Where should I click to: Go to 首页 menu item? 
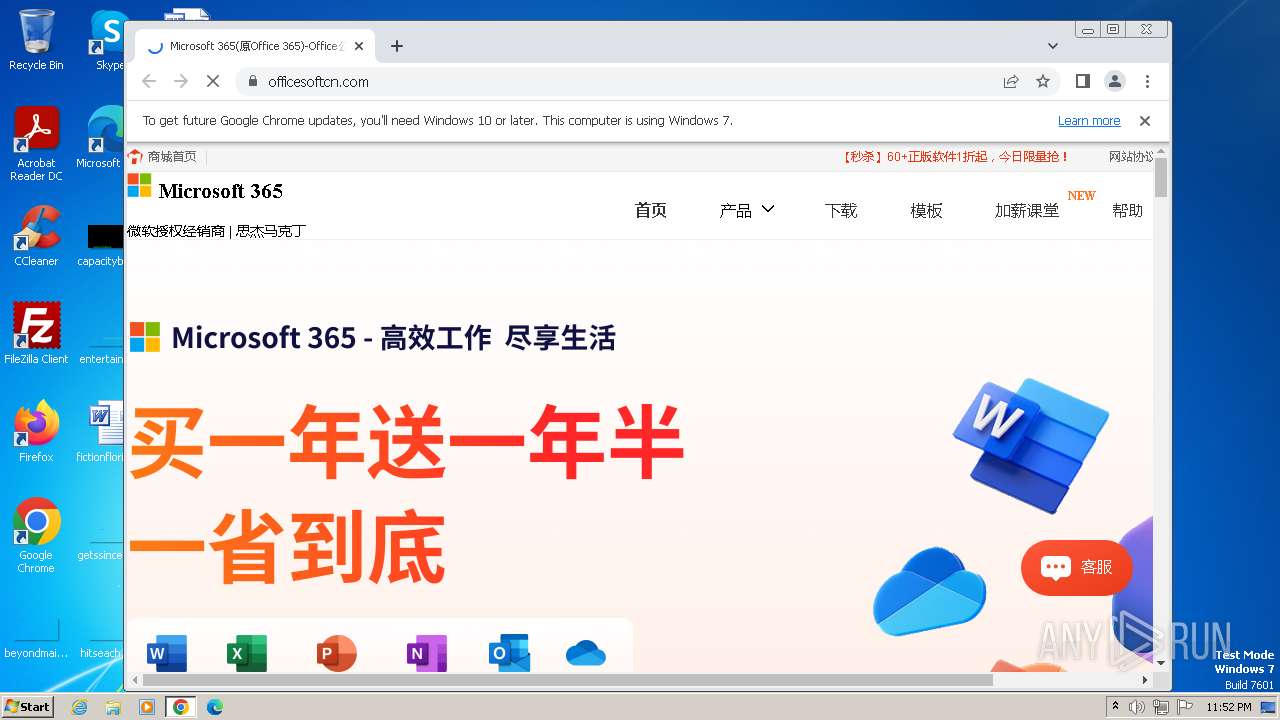tap(650, 210)
